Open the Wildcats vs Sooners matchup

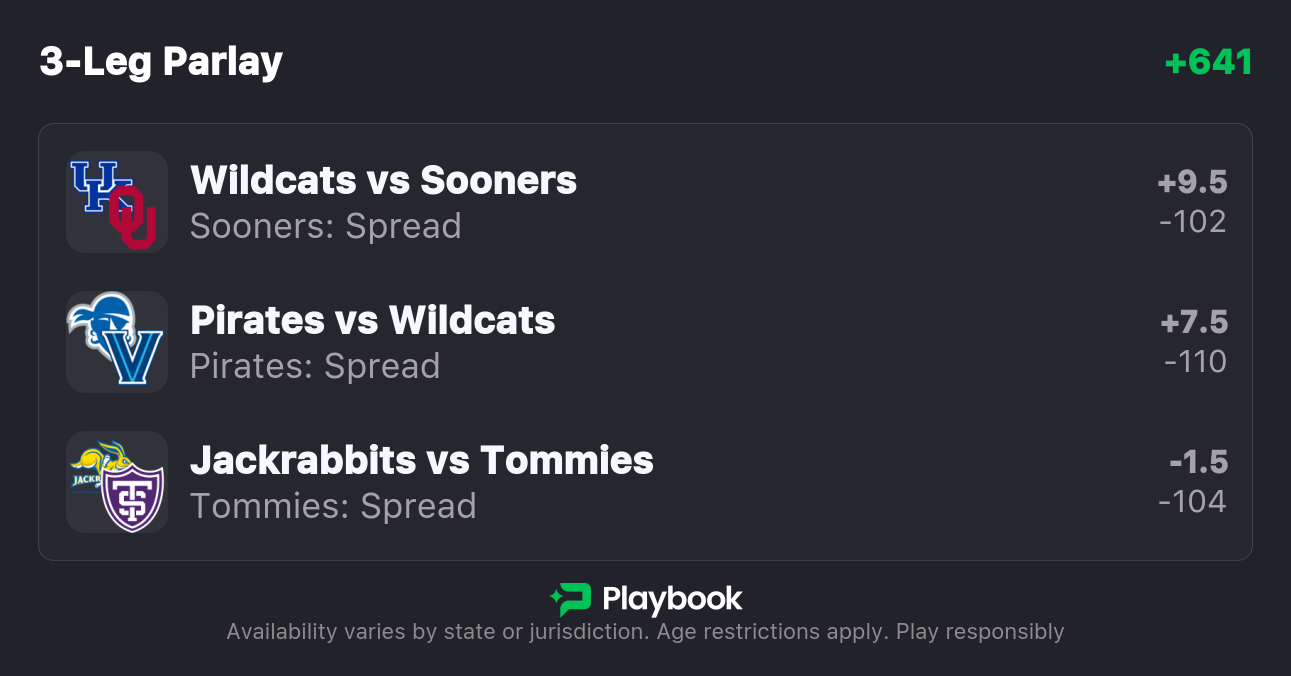383,181
